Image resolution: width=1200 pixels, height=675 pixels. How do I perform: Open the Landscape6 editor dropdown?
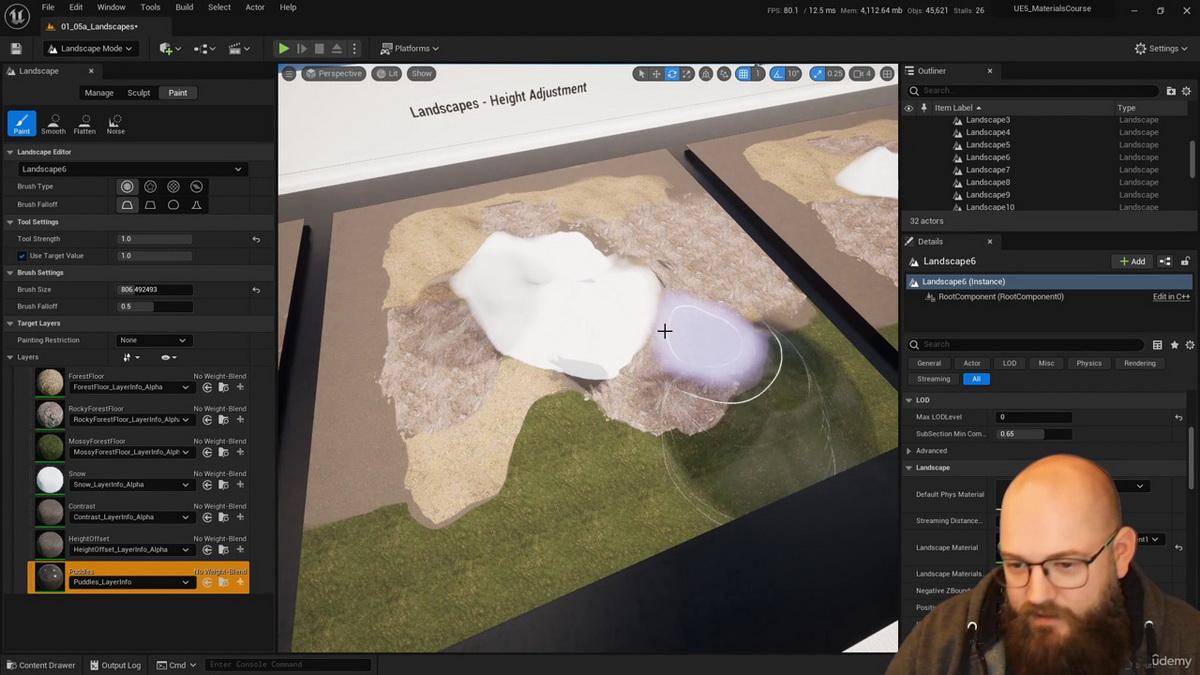click(132, 169)
